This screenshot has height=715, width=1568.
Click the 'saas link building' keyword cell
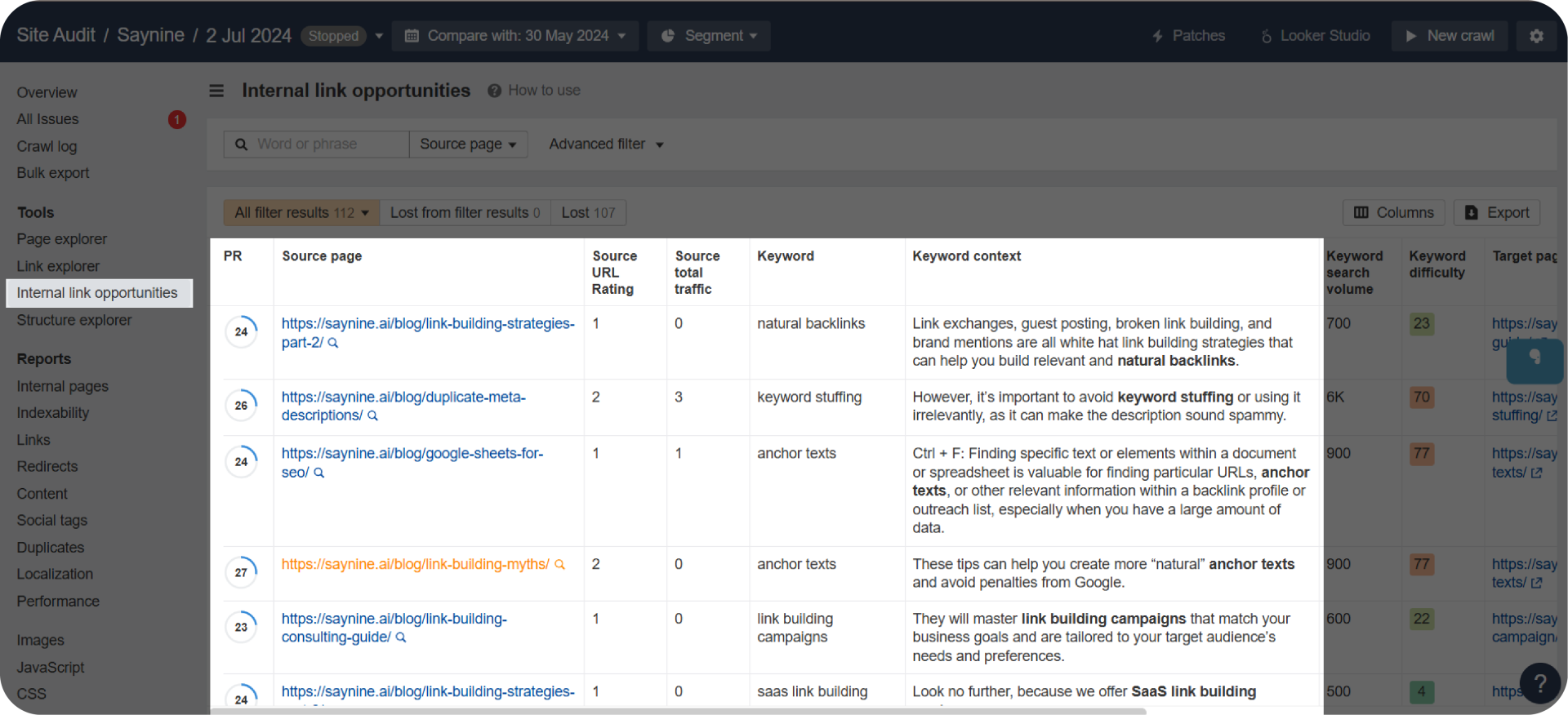pos(813,692)
